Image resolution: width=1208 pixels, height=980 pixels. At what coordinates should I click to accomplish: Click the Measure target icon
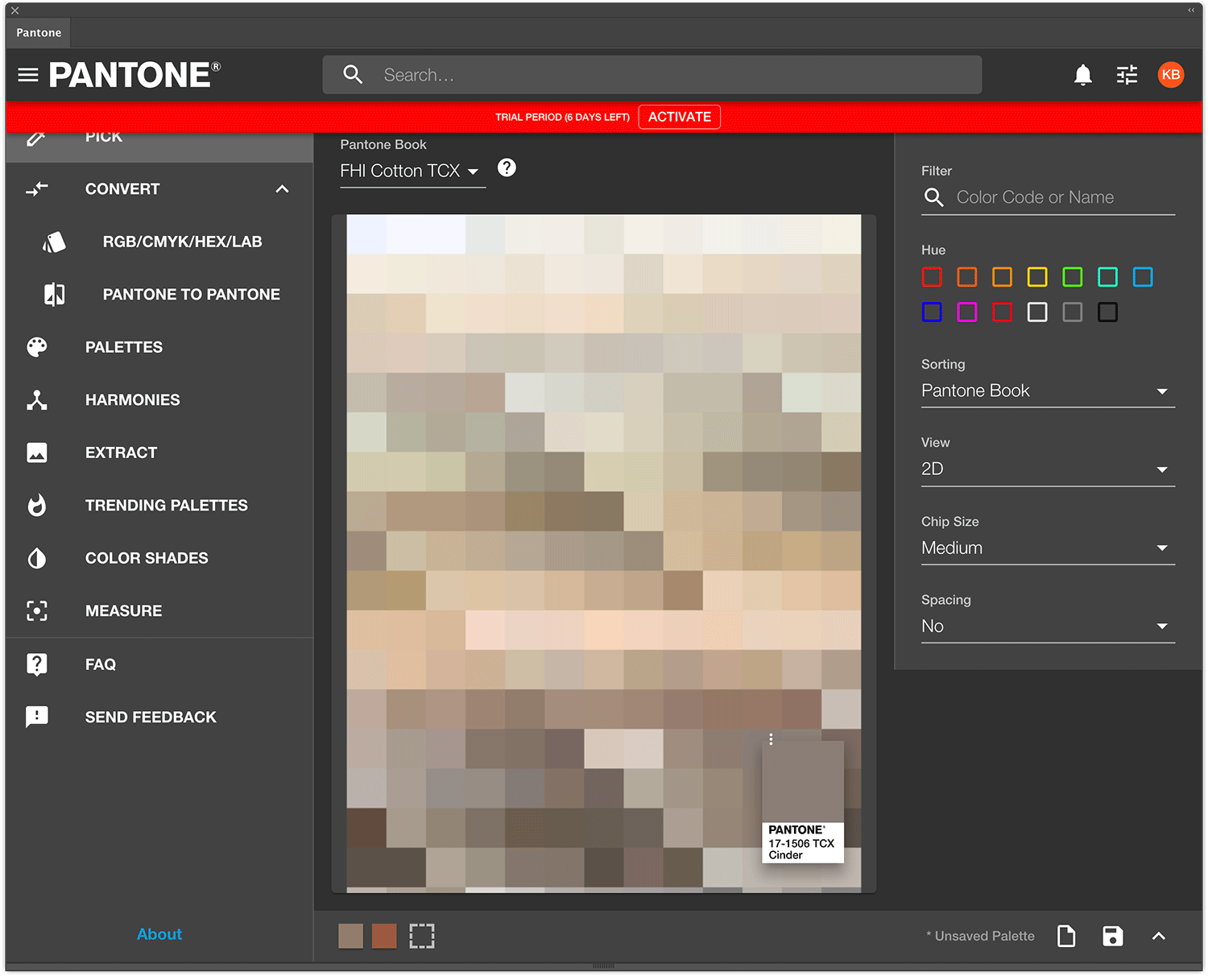point(37,611)
